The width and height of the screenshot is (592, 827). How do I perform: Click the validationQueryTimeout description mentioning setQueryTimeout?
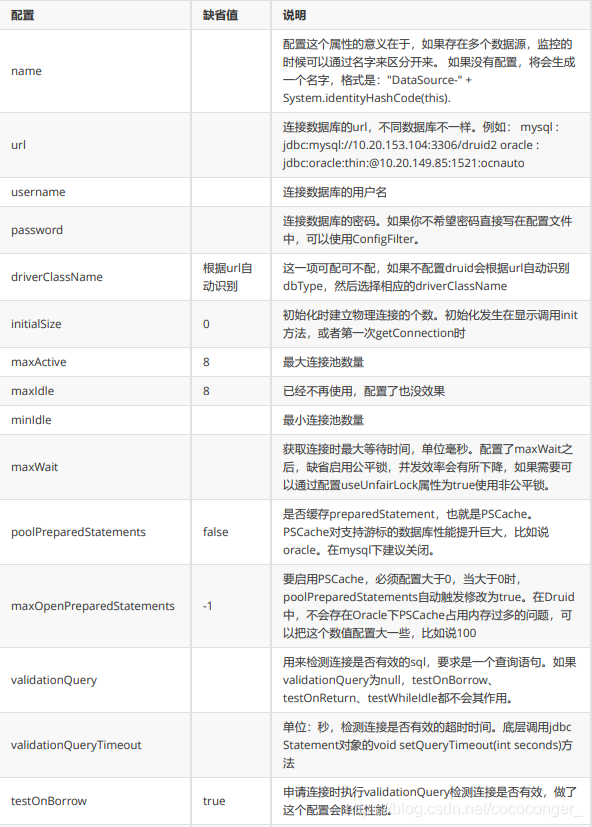click(427, 745)
